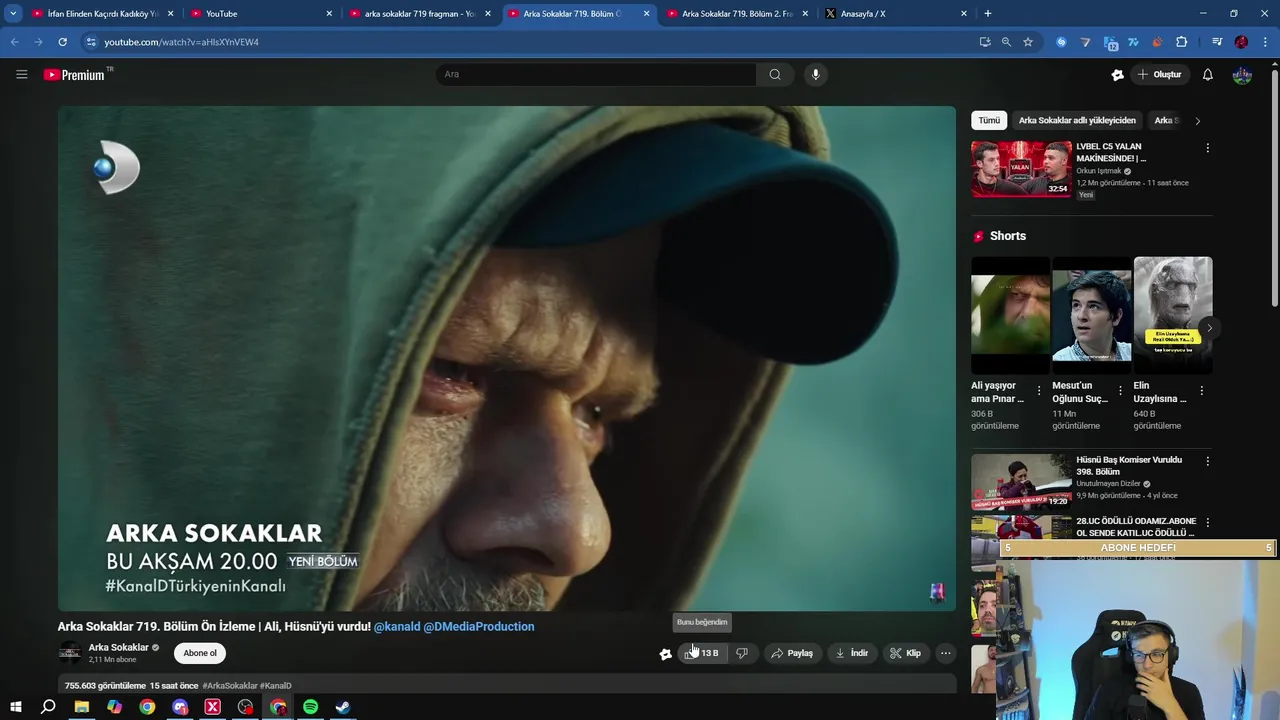Open more actions three-dot menu under video
The width and height of the screenshot is (1280, 720).
click(945, 653)
